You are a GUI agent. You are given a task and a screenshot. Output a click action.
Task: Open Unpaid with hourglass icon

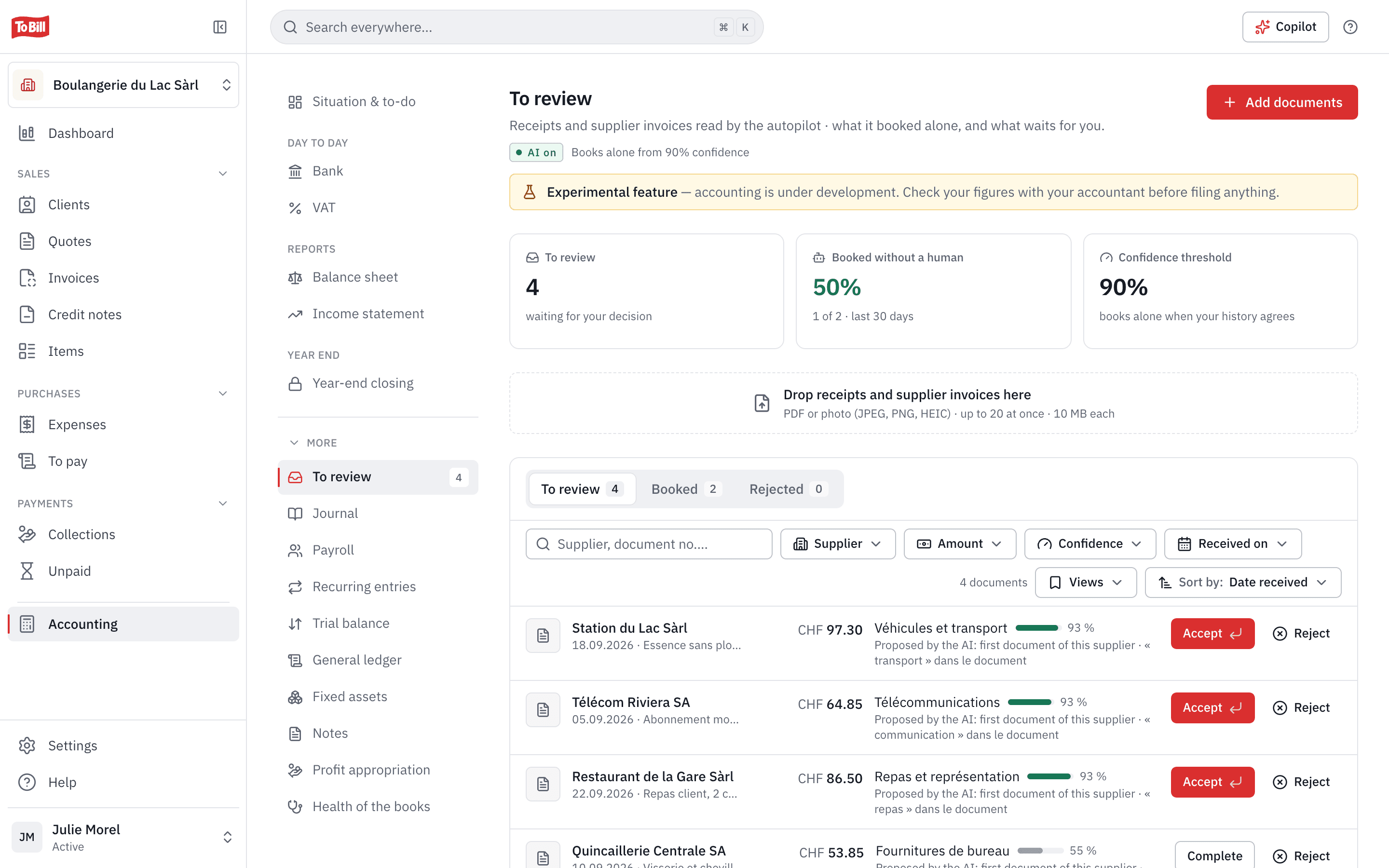(123, 571)
